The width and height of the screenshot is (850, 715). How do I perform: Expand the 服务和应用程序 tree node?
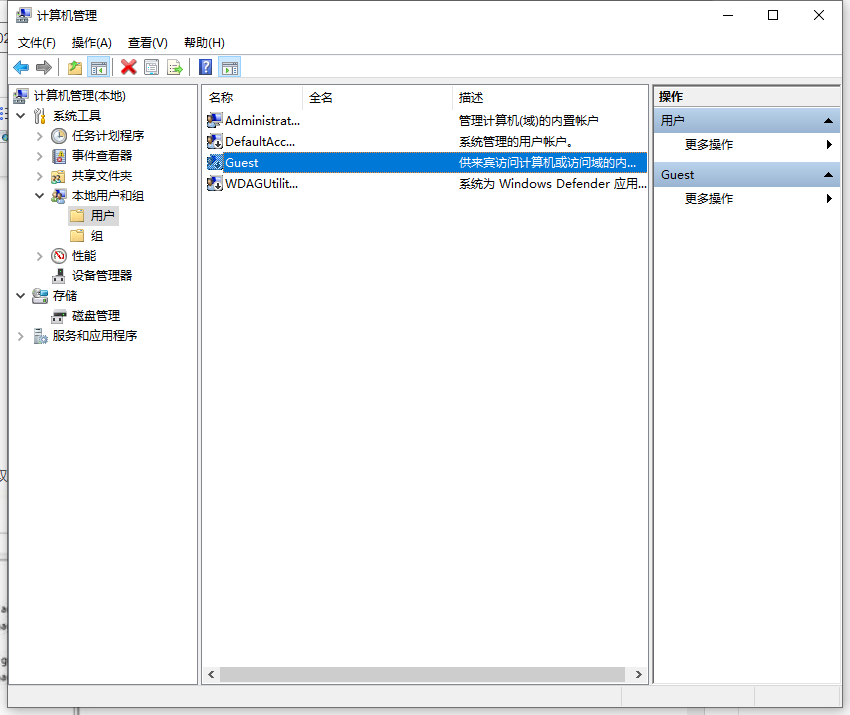21,336
